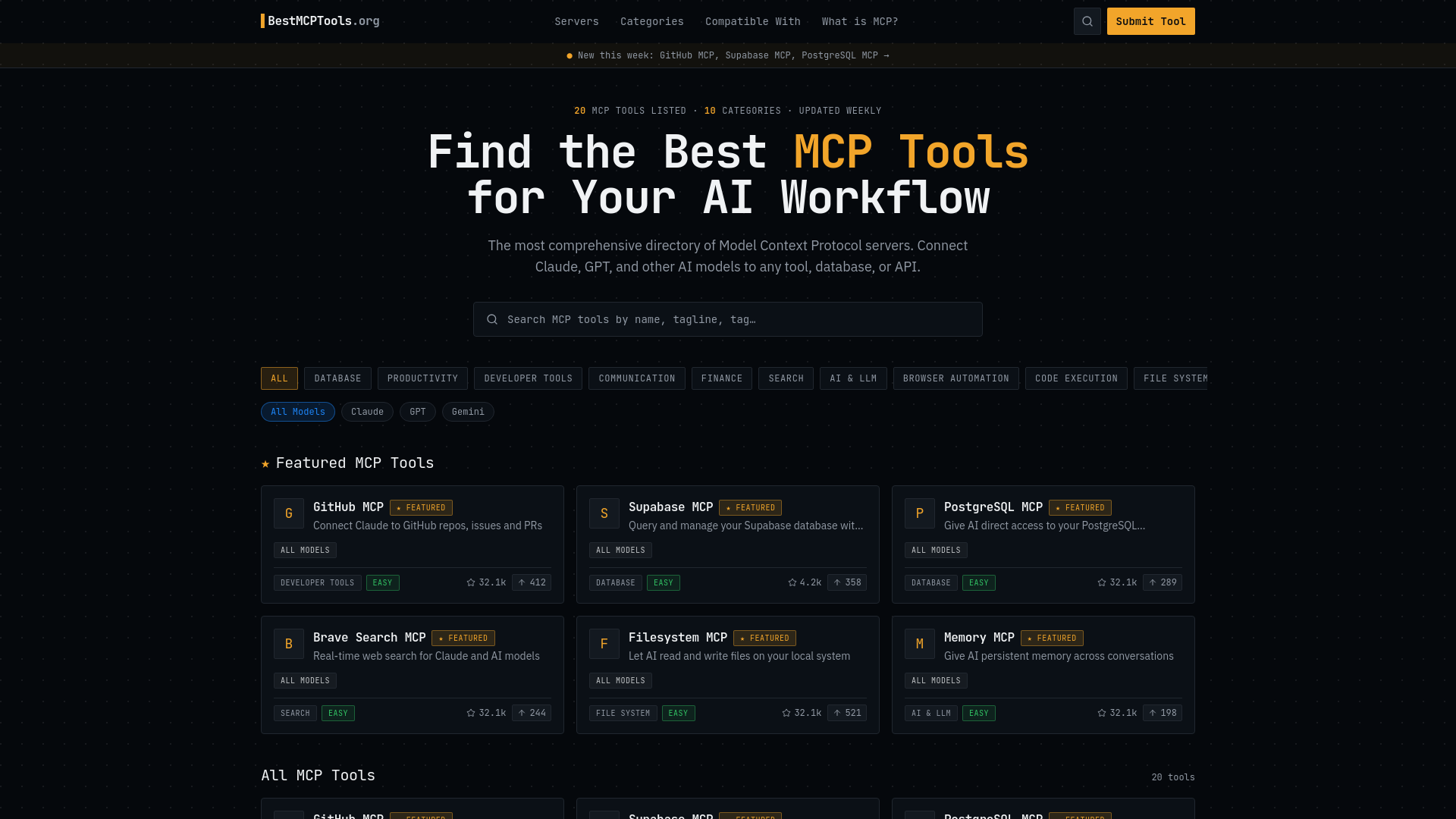Click the DATABASE tag on PostgreSQL MCP card
The image size is (1456, 819).
pyautogui.click(x=930, y=582)
